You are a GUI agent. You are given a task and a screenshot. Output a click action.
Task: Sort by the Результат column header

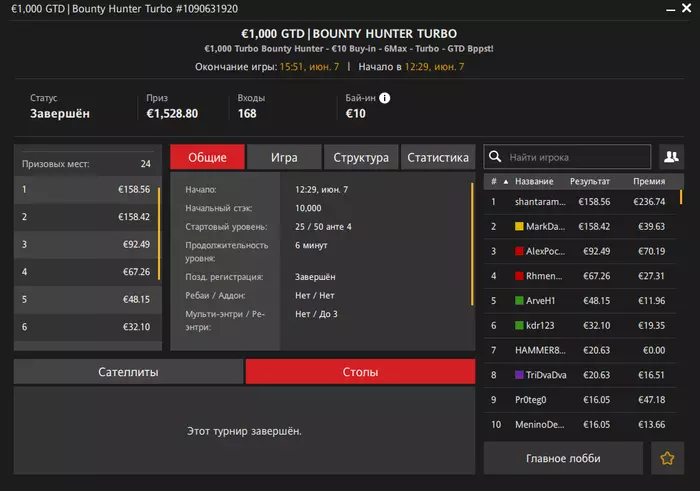(x=590, y=181)
